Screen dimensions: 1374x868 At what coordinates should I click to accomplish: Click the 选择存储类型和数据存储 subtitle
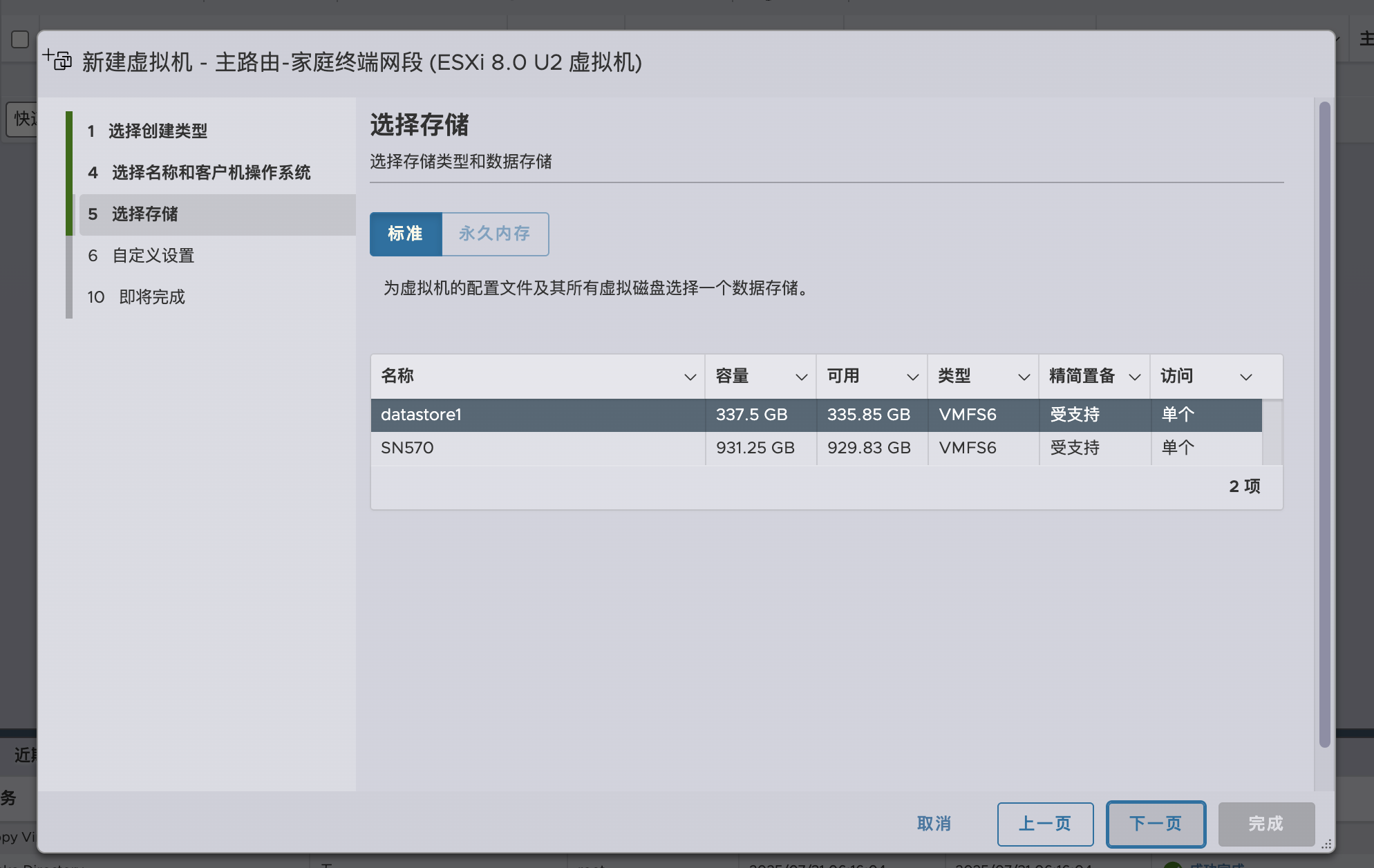461,162
